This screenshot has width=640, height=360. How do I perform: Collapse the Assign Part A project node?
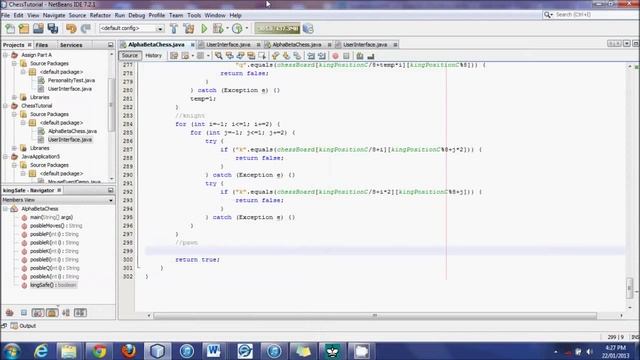6,55
